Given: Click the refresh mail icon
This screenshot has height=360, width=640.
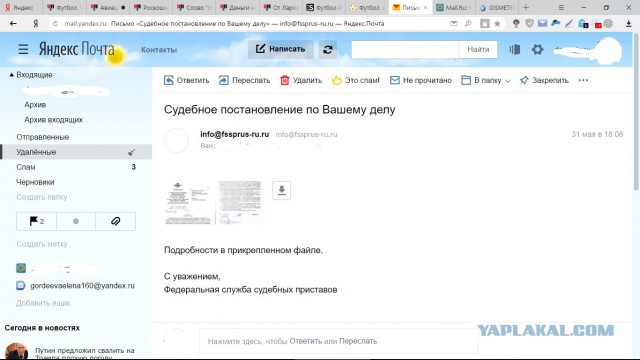Looking at the screenshot, I should [328, 50].
